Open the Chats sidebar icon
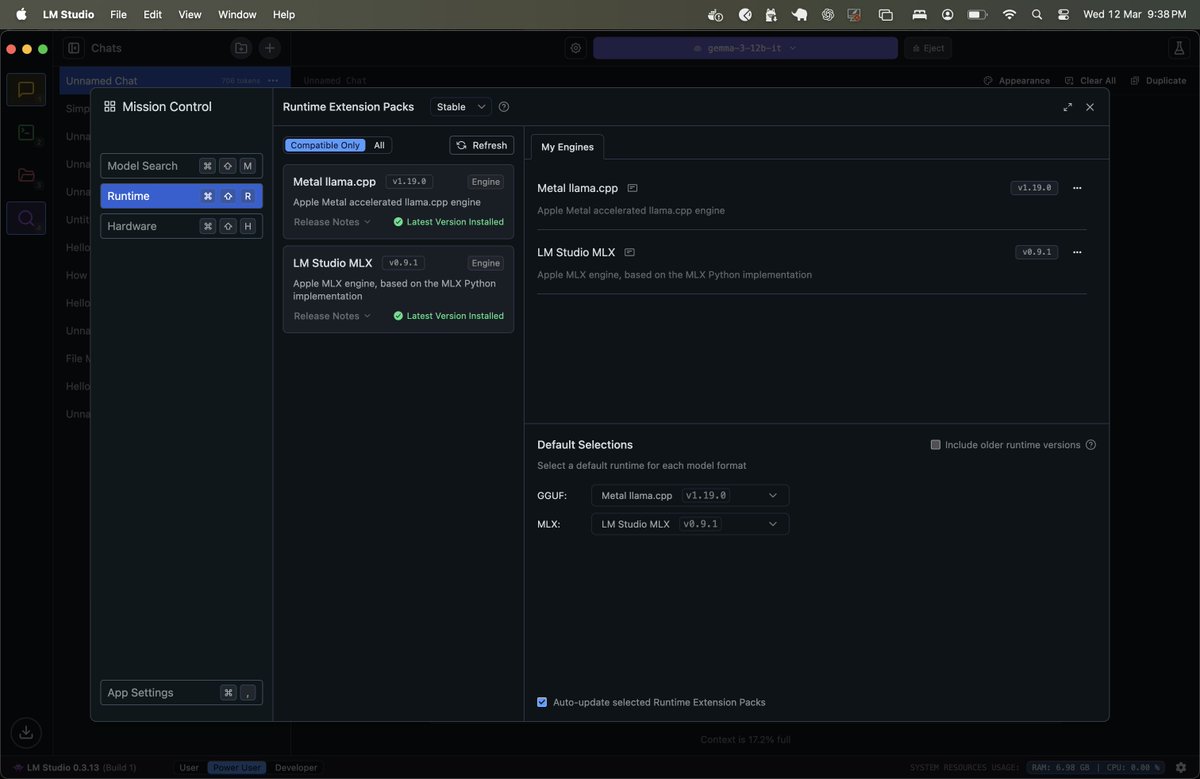Screen dimensions: 1200x779 [26, 90]
